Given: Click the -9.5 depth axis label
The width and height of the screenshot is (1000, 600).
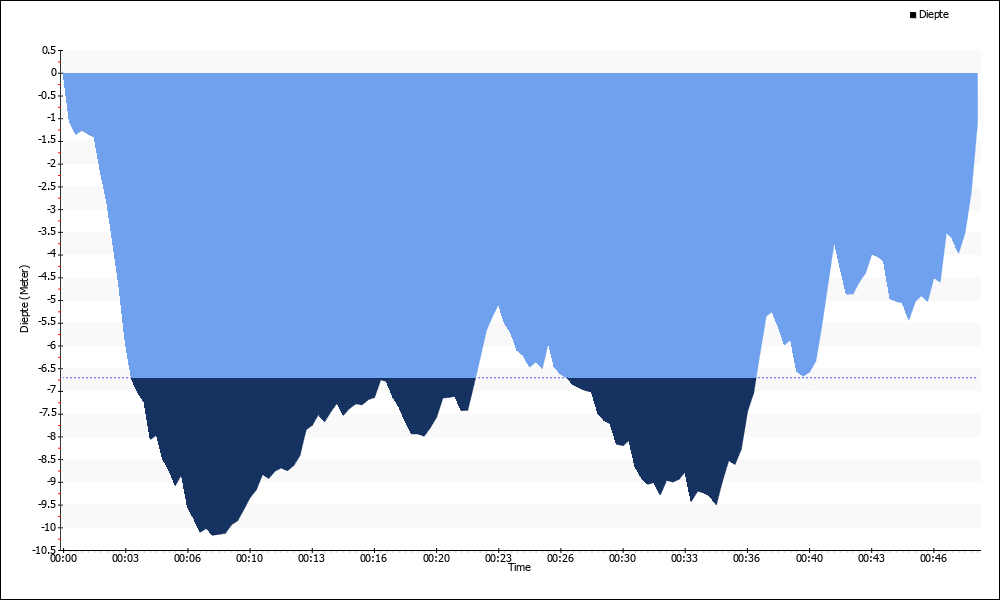Looking at the screenshot, I should [x=48, y=505].
